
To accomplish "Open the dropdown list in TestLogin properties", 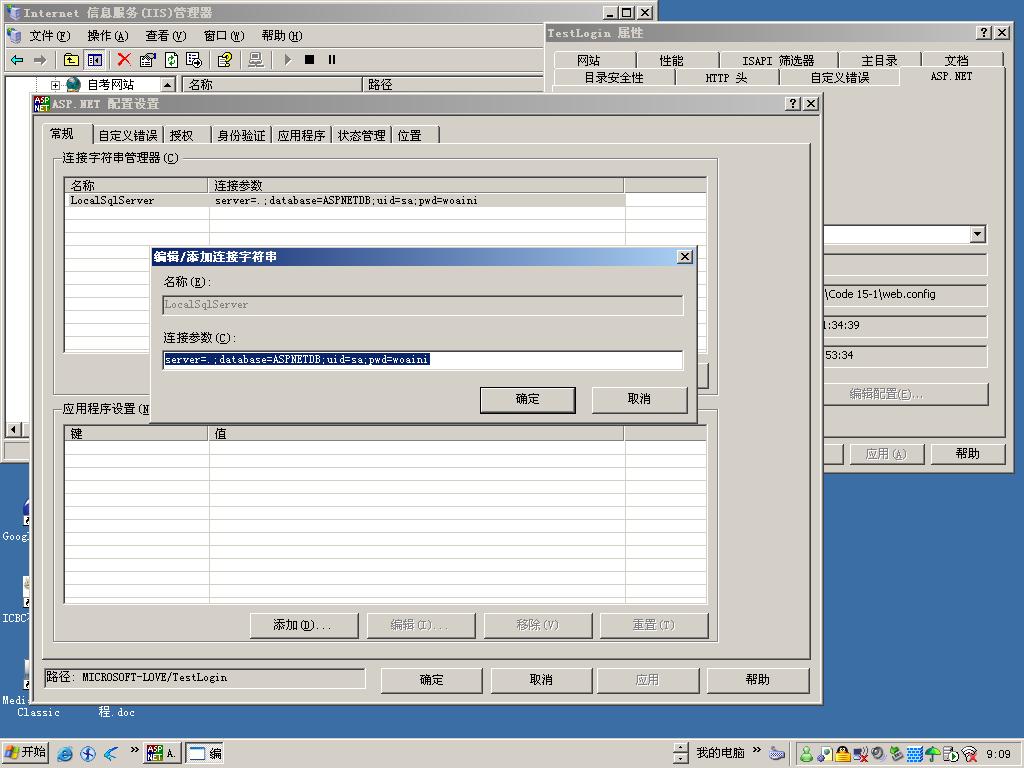I will [978, 234].
